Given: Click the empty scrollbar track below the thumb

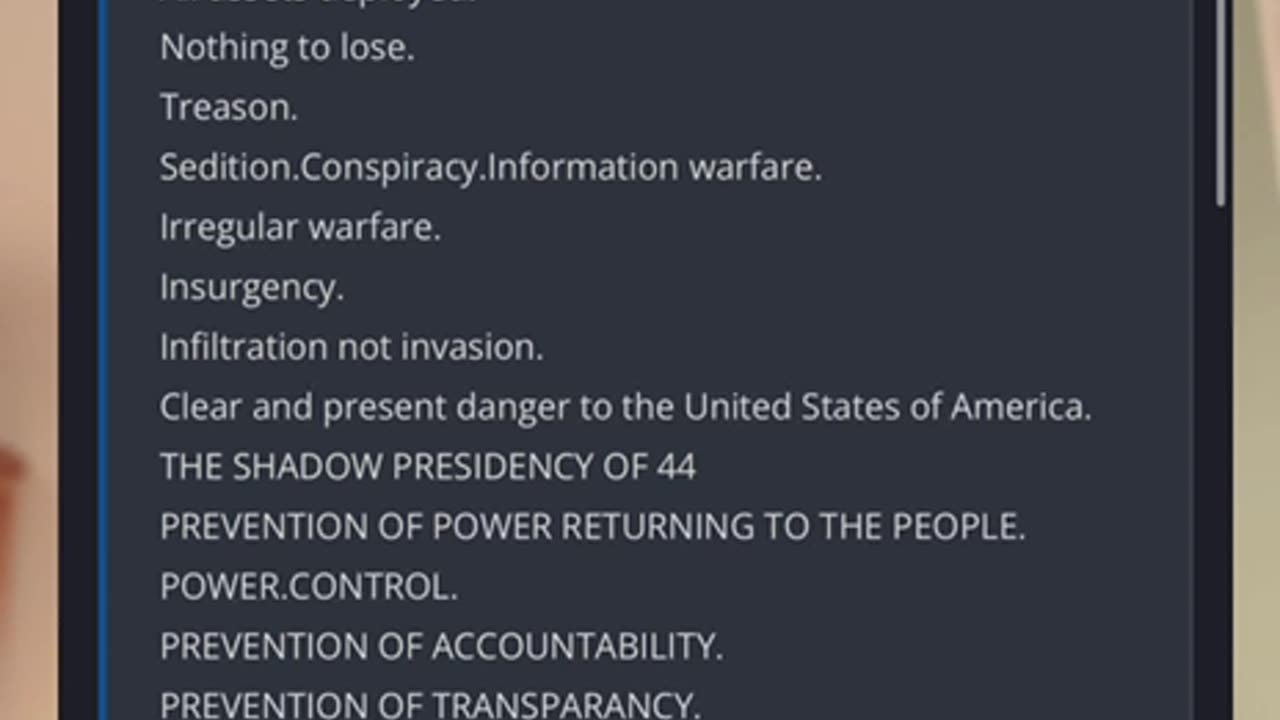Looking at the screenshot, I should click(x=1220, y=450).
